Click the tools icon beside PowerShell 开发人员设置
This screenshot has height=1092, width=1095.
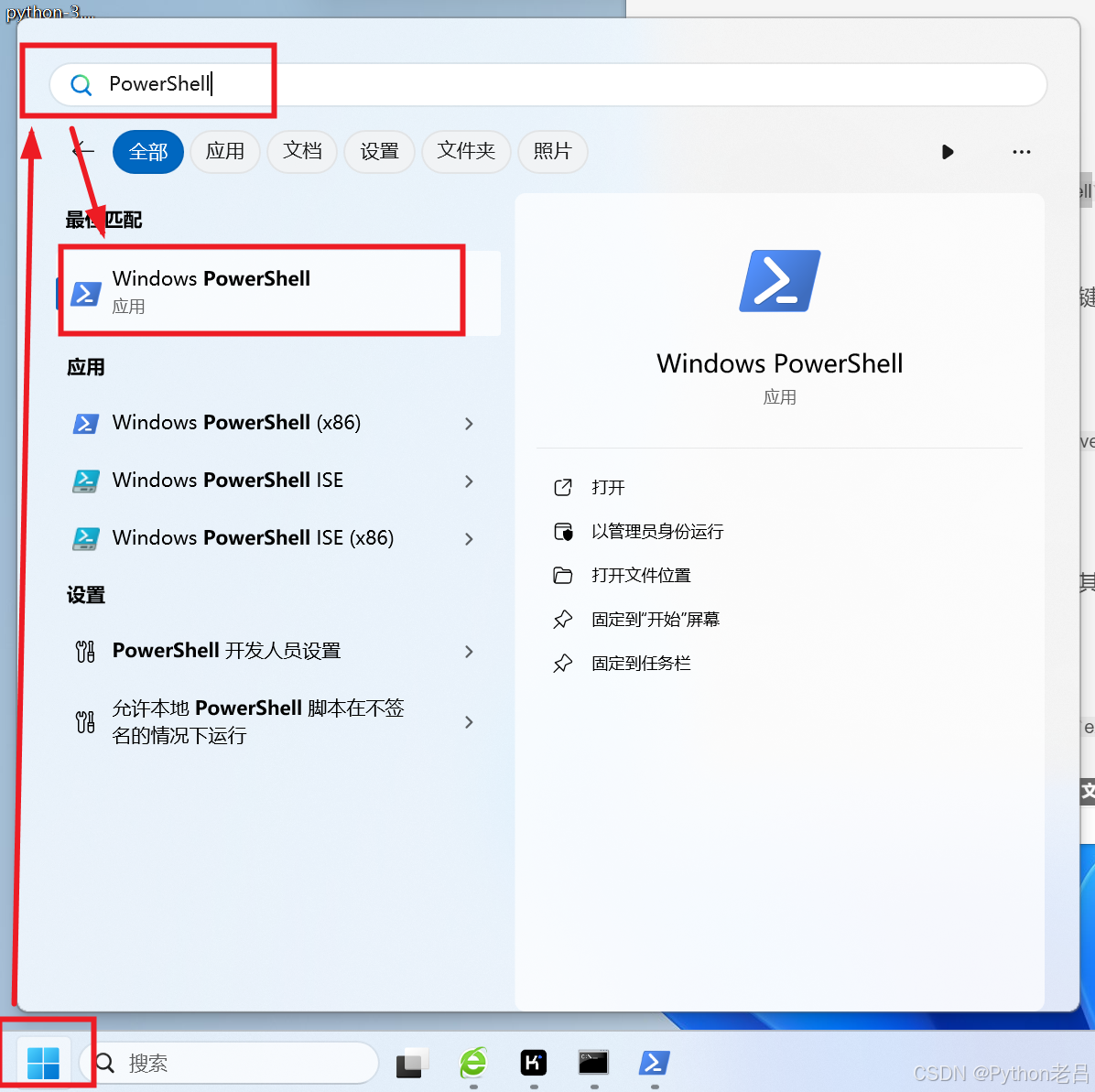click(85, 652)
